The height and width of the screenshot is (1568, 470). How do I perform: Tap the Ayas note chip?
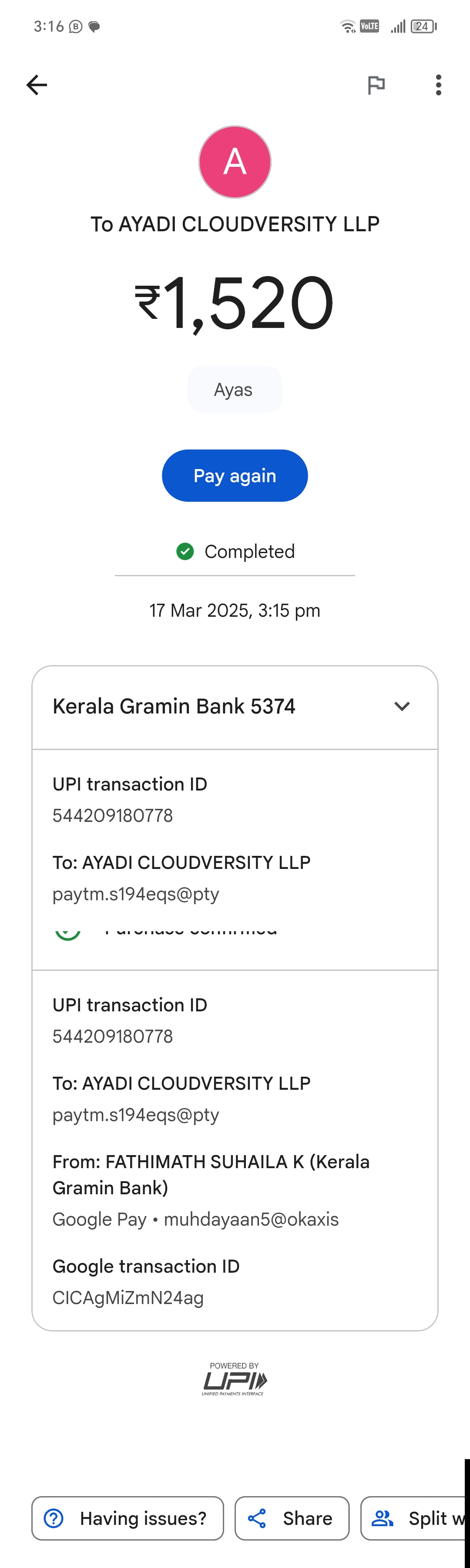coord(234,389)
